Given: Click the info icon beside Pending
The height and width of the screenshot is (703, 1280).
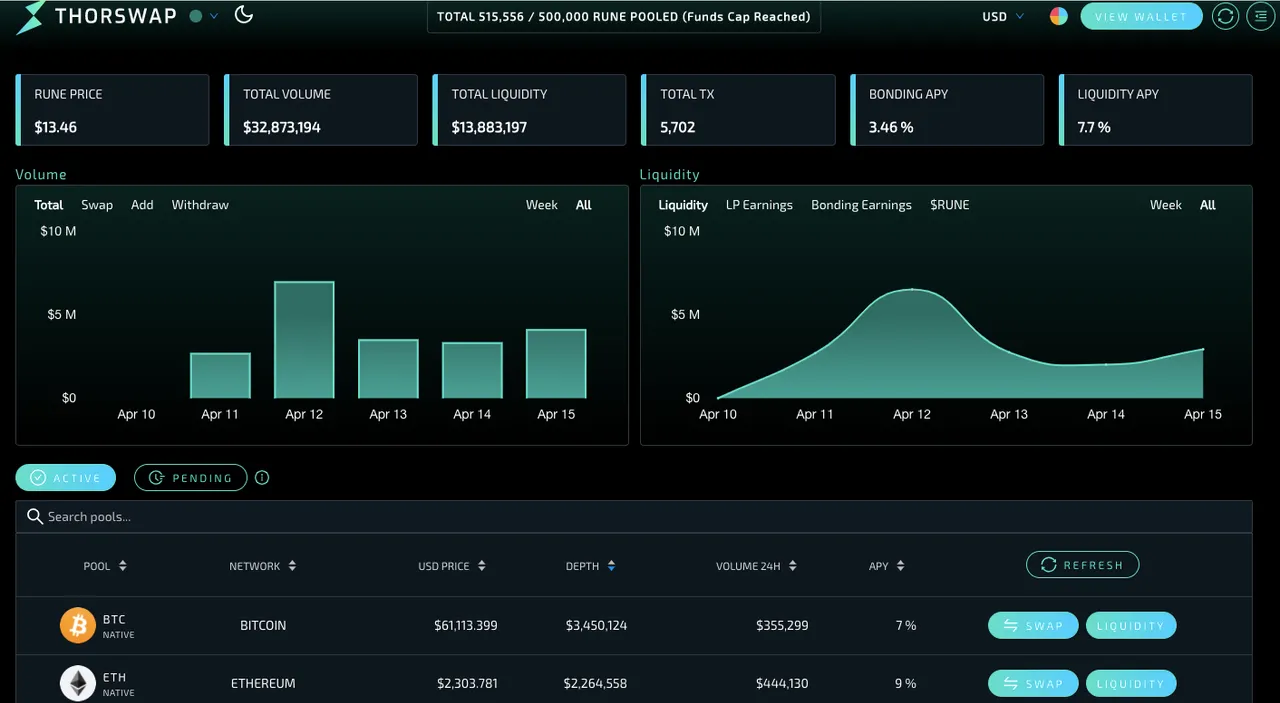Looking at the screenshot, I should pos(262,478).
